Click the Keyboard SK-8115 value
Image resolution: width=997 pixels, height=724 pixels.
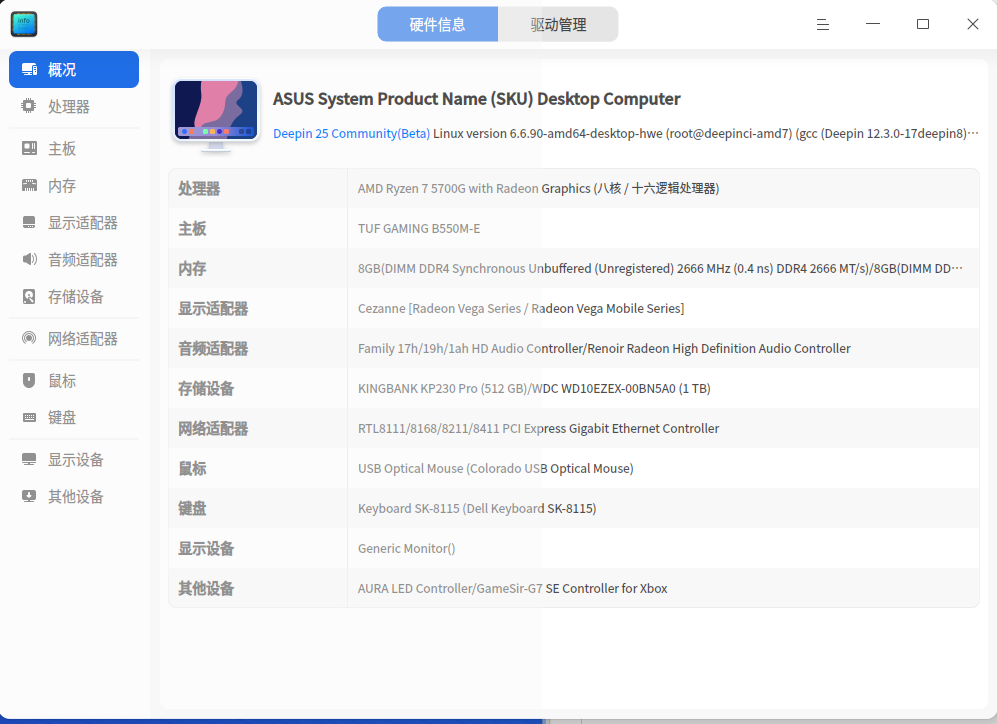477,509
